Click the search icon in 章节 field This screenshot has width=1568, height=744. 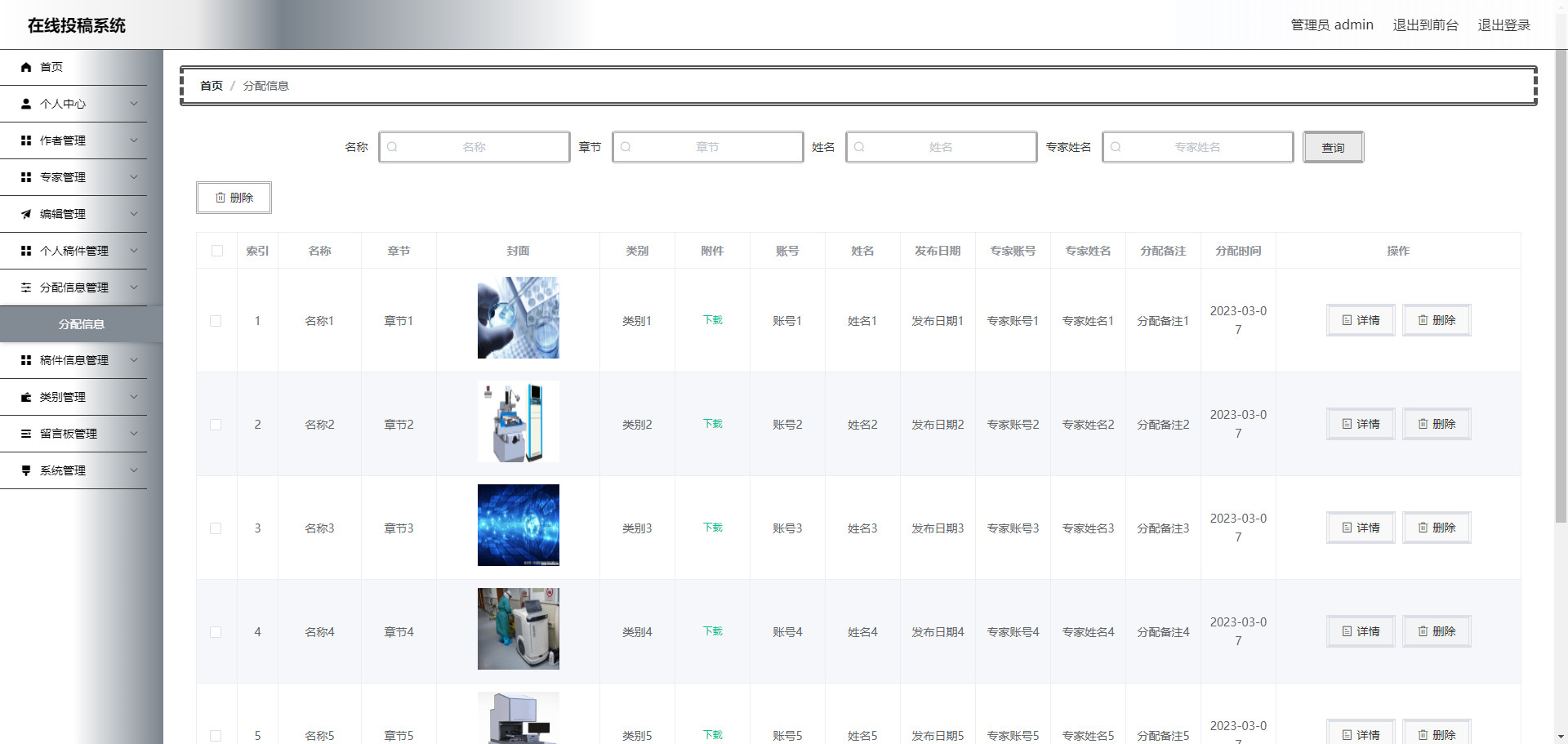coord(626,147)
